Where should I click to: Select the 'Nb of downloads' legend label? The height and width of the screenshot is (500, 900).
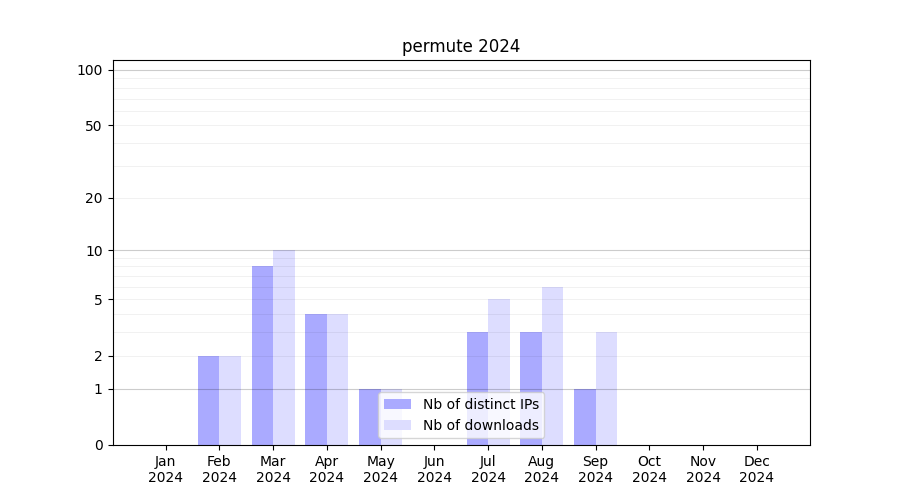click(x=480, y=425)
